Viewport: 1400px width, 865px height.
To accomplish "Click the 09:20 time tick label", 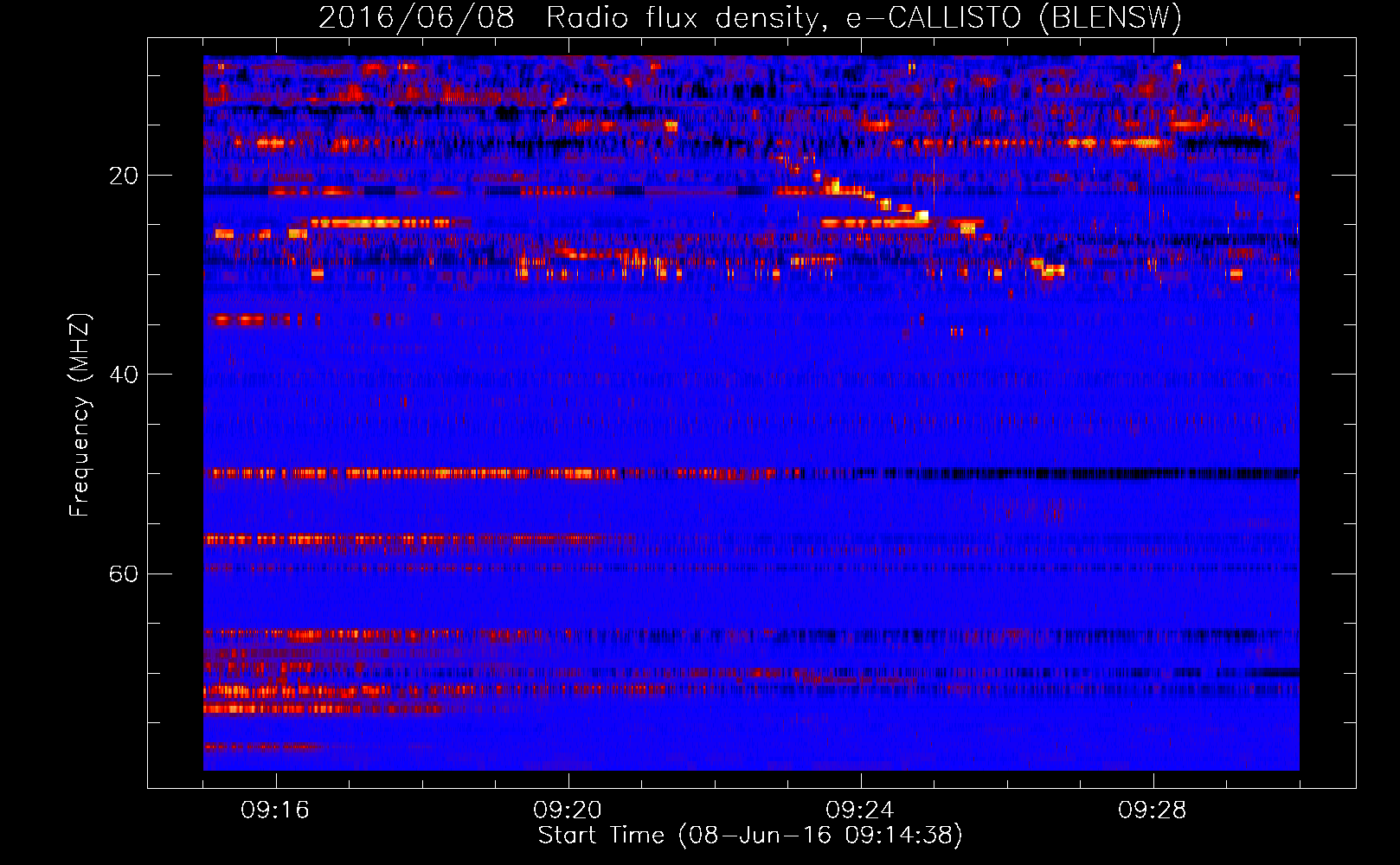I will (568, 811).
